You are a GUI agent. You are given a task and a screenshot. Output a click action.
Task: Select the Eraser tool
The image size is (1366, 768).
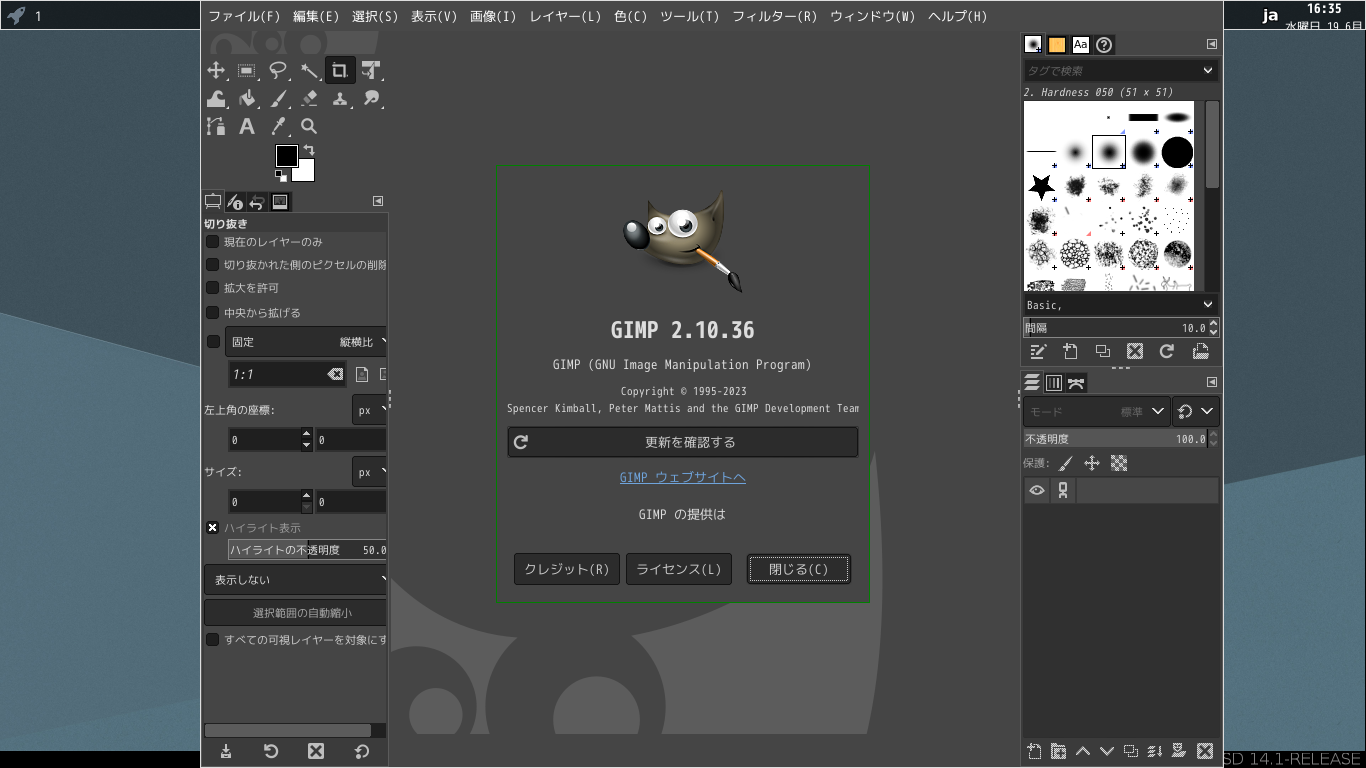[309, 98]
